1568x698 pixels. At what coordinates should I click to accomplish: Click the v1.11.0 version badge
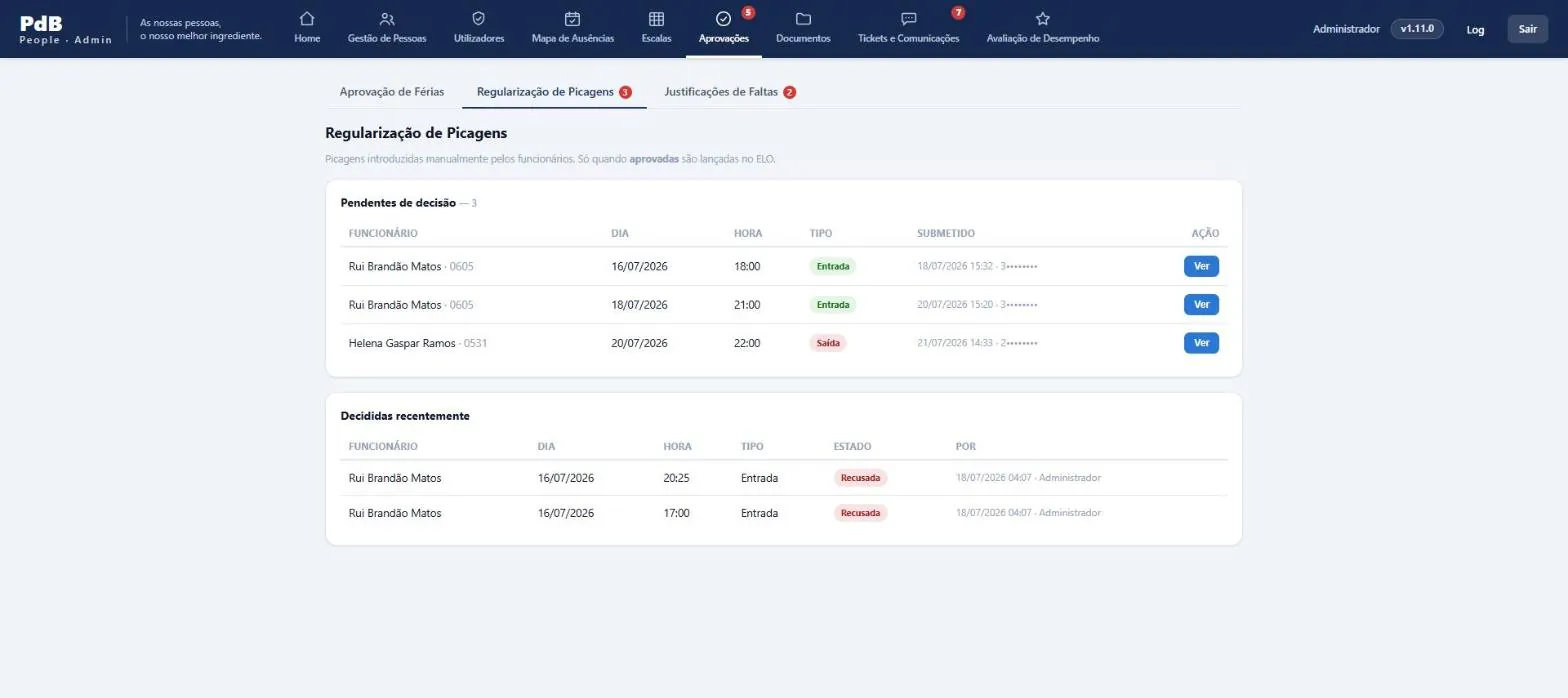coord(1417,29)
